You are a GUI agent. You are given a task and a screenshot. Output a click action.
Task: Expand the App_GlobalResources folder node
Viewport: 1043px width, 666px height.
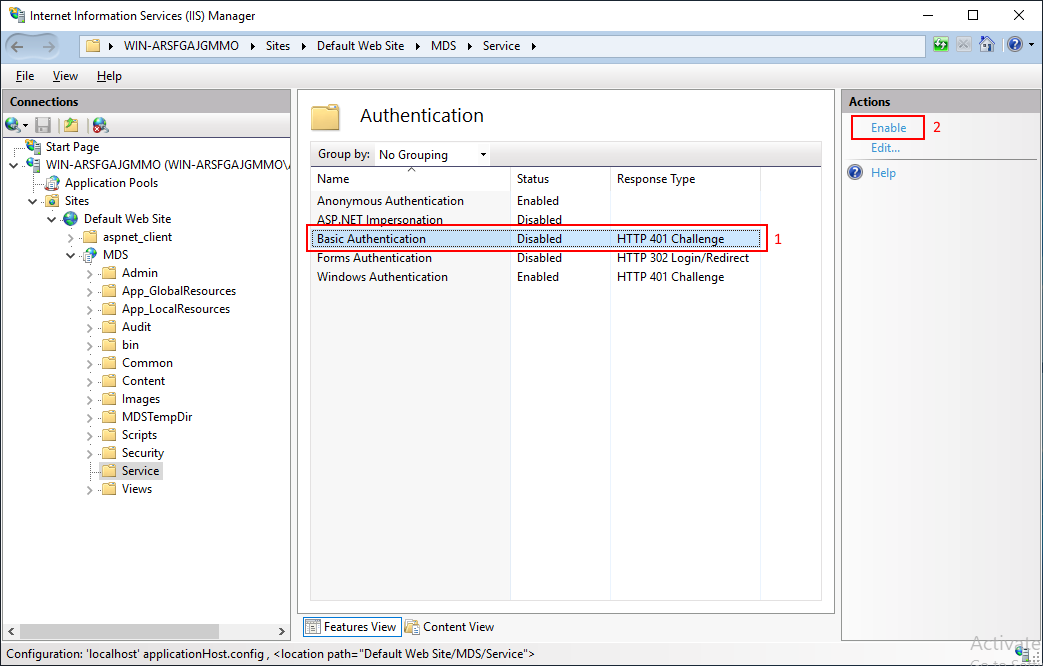90,291
